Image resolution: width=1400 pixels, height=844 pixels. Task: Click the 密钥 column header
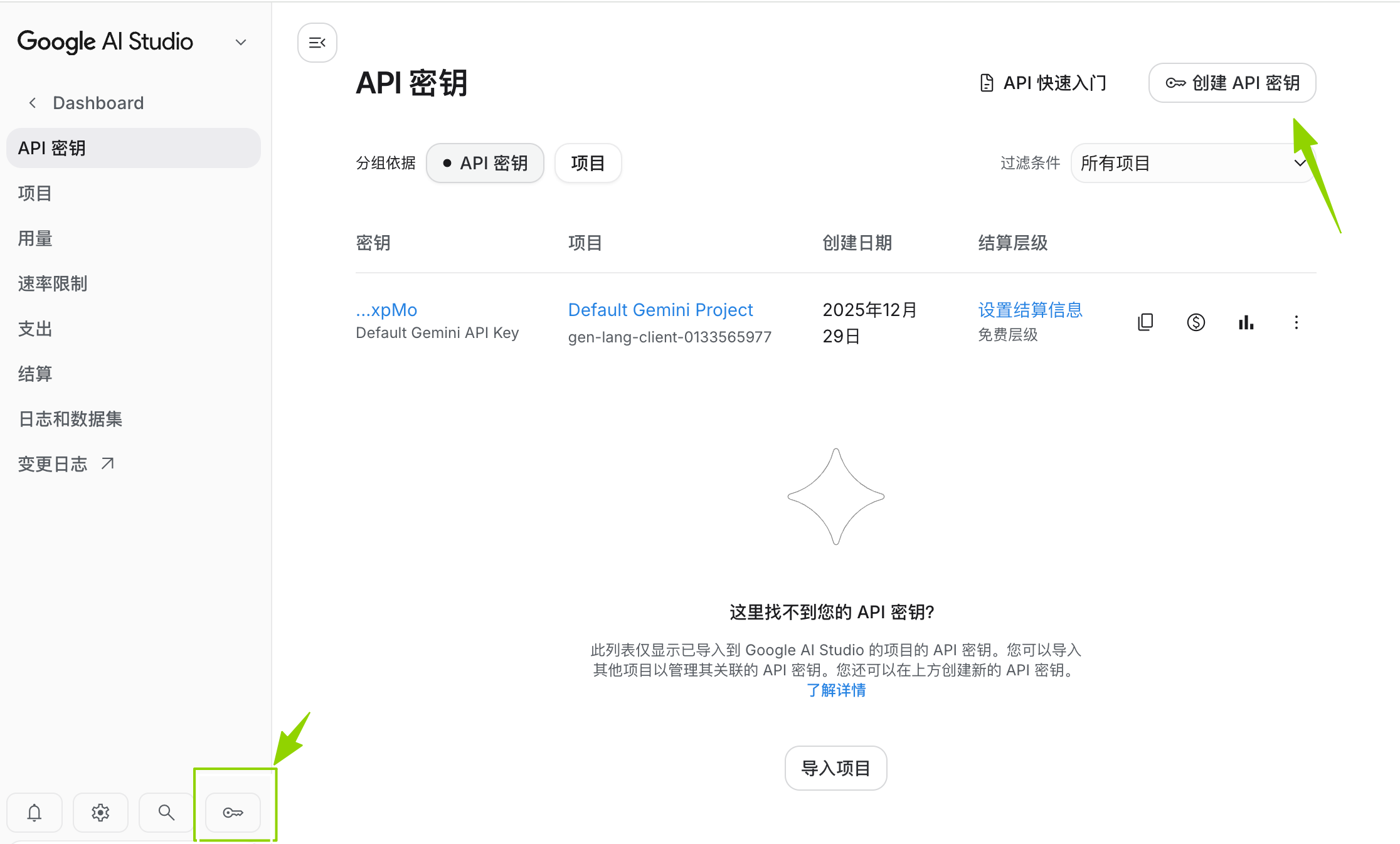[373, 243]
